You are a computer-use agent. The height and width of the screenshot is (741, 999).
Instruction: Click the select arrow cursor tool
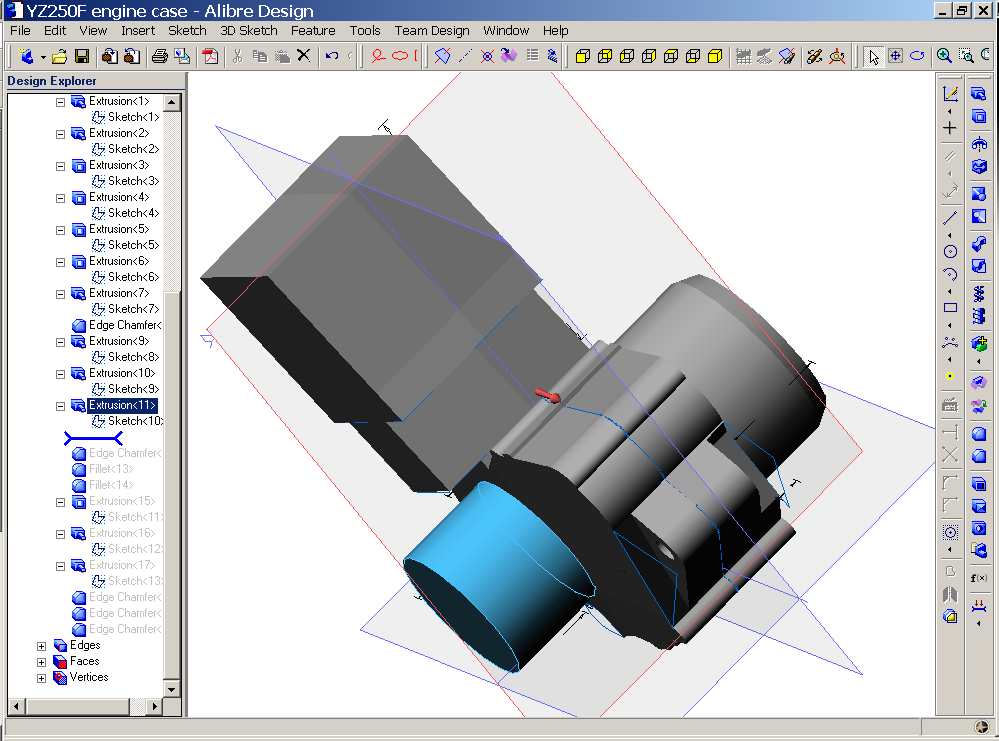873,57
